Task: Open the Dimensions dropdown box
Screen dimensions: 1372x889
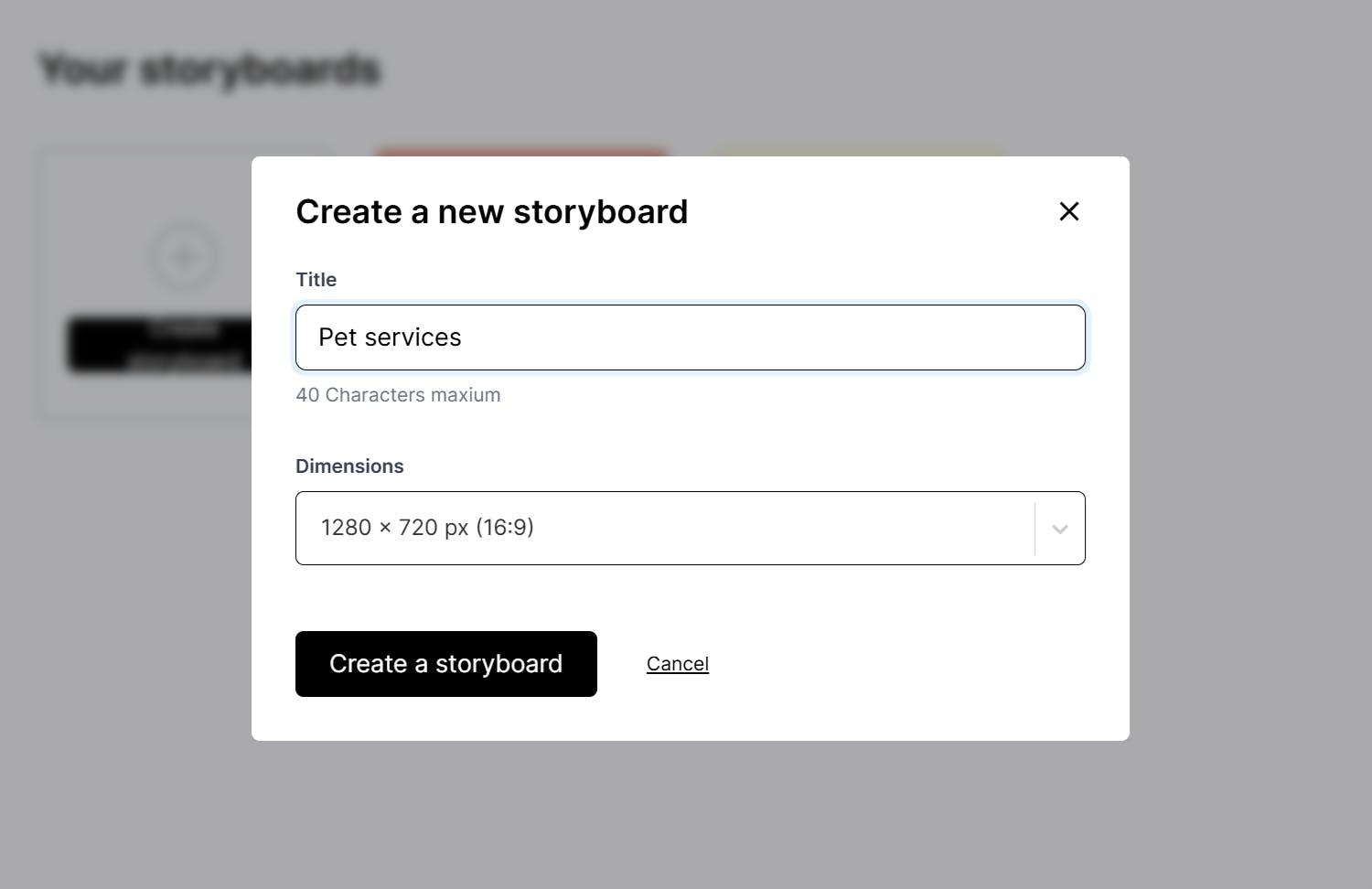Action: coord(664,528)
